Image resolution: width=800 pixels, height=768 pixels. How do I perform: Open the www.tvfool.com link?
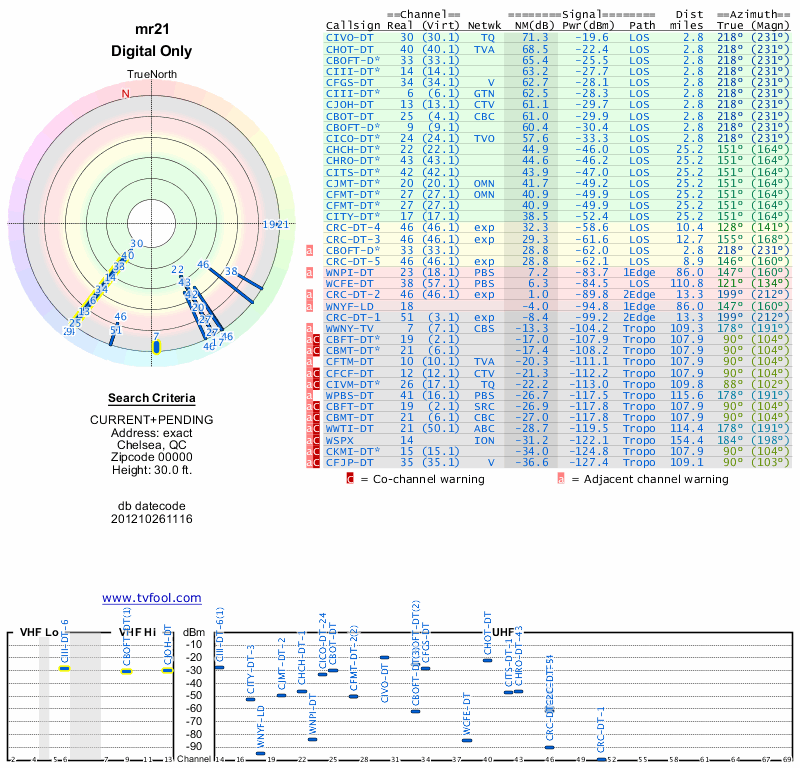(x=152, y=598)
